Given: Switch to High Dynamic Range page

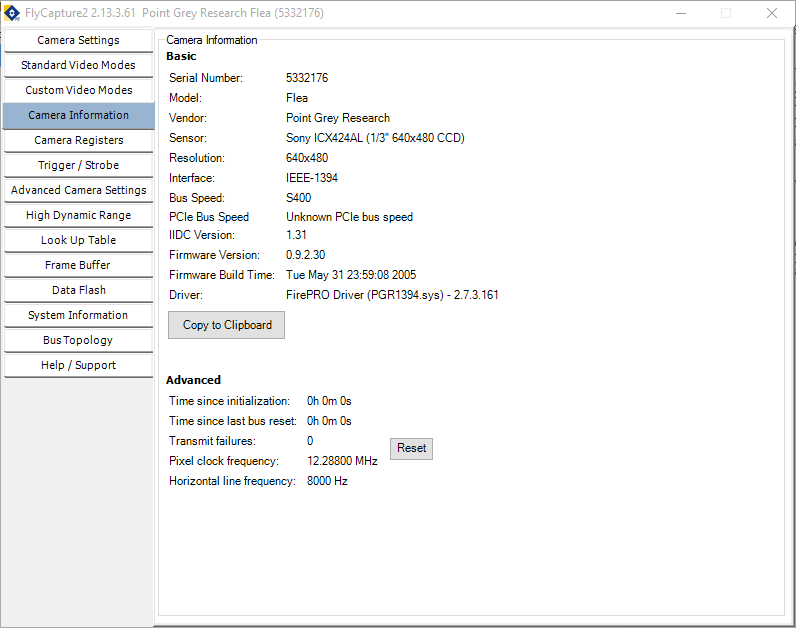Looking at the screenshot, I should point(78,215).
